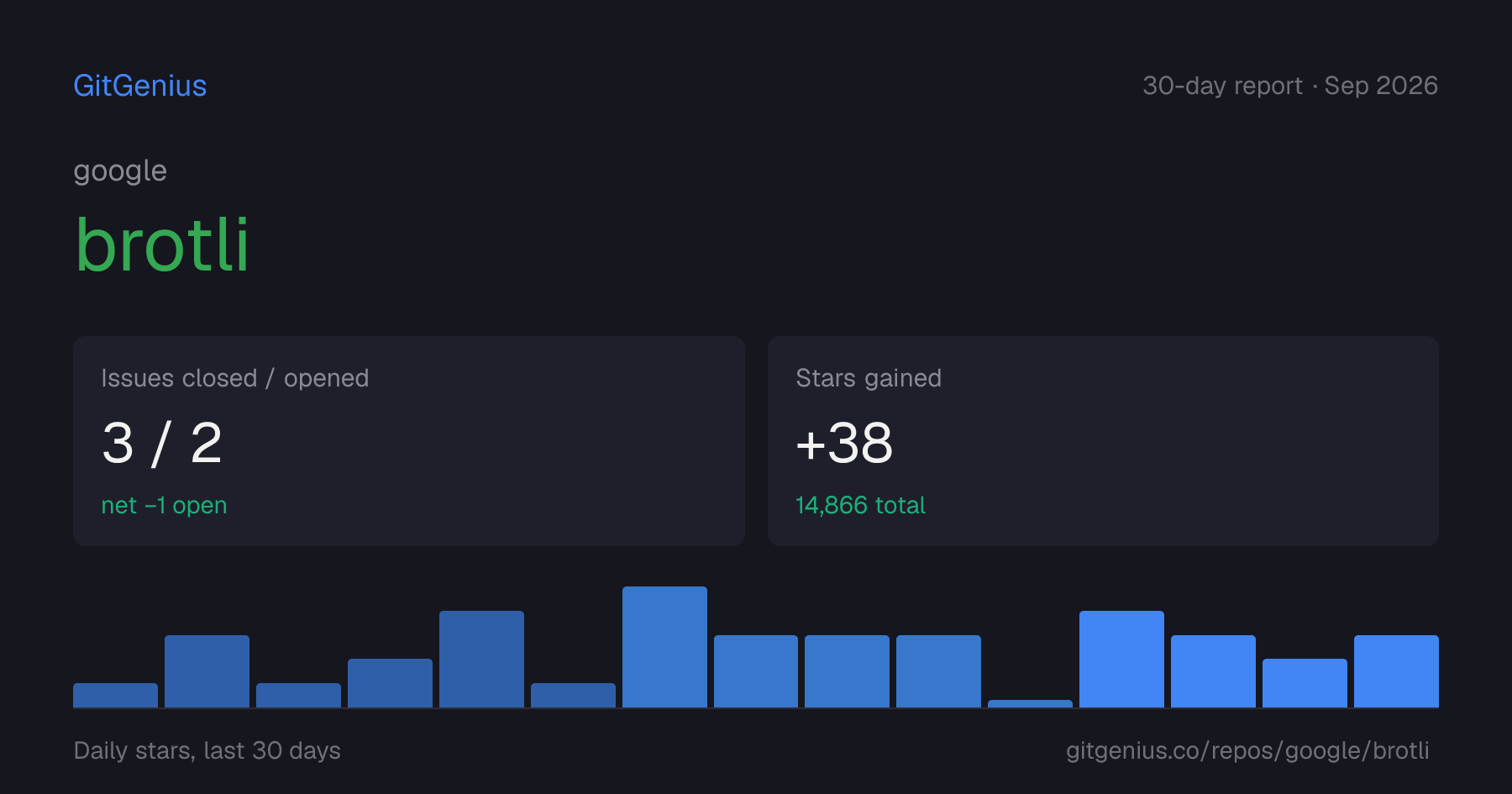Select the net −1 open label
Screen dimensions: 1512x794
point(164,505)
